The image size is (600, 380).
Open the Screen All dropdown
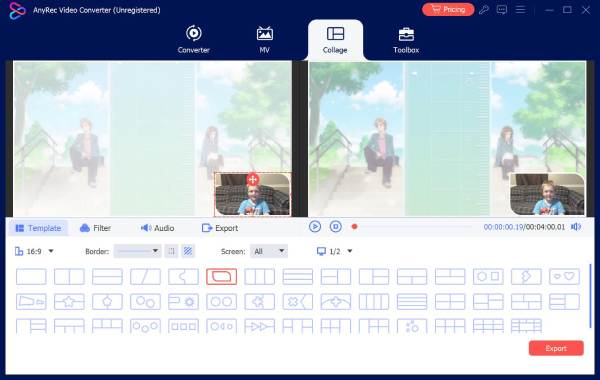pyautogui.click(x=269, y=251)
